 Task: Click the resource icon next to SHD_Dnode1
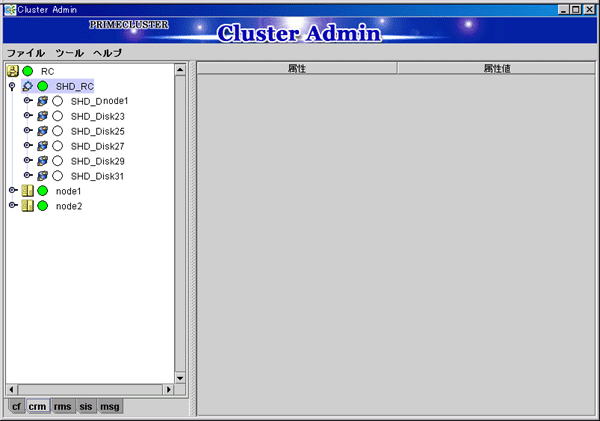tap(42, 101)
